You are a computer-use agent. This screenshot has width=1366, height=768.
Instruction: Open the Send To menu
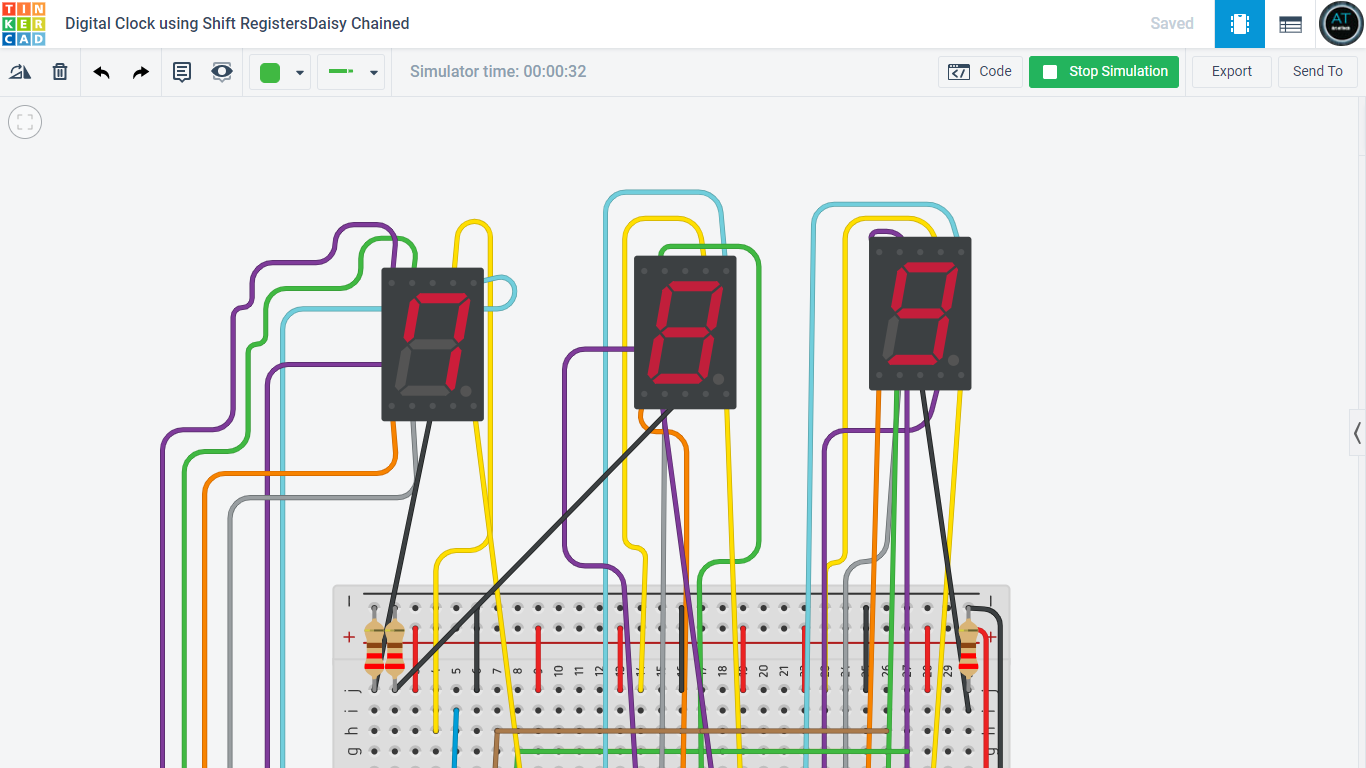click(x=1317, y=72)
